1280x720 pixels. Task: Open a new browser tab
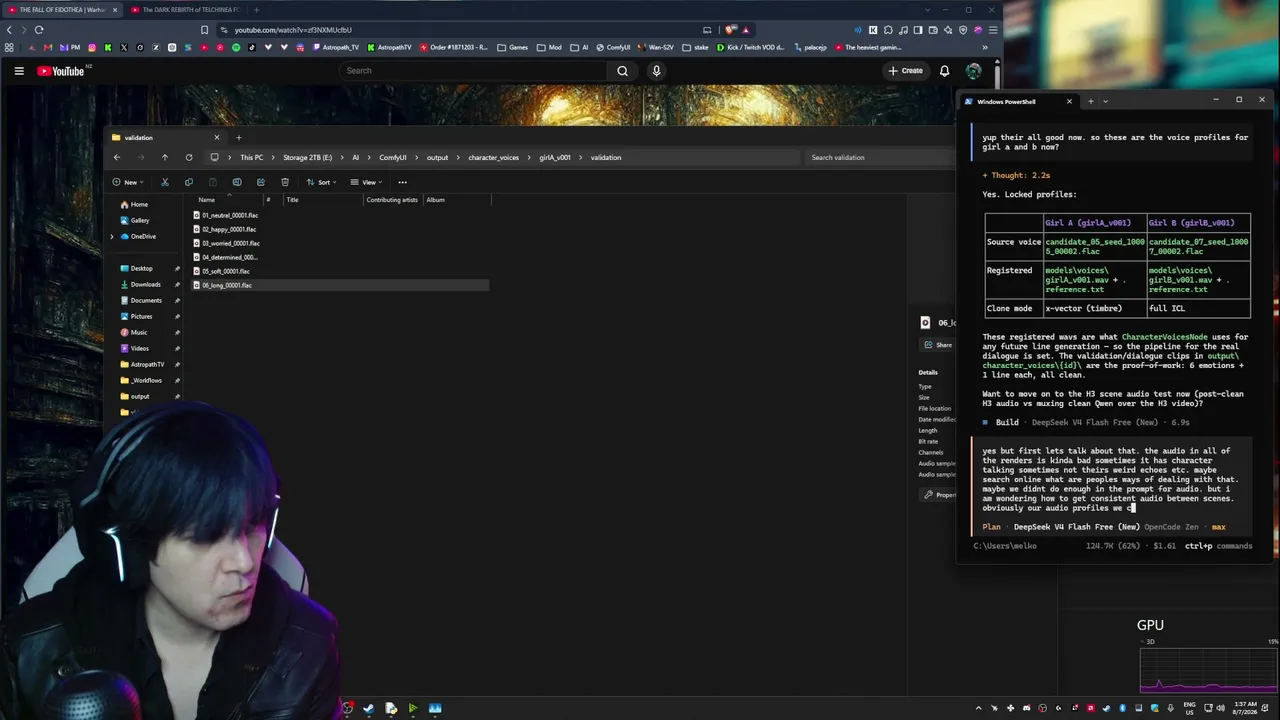[x=256, y=10]
